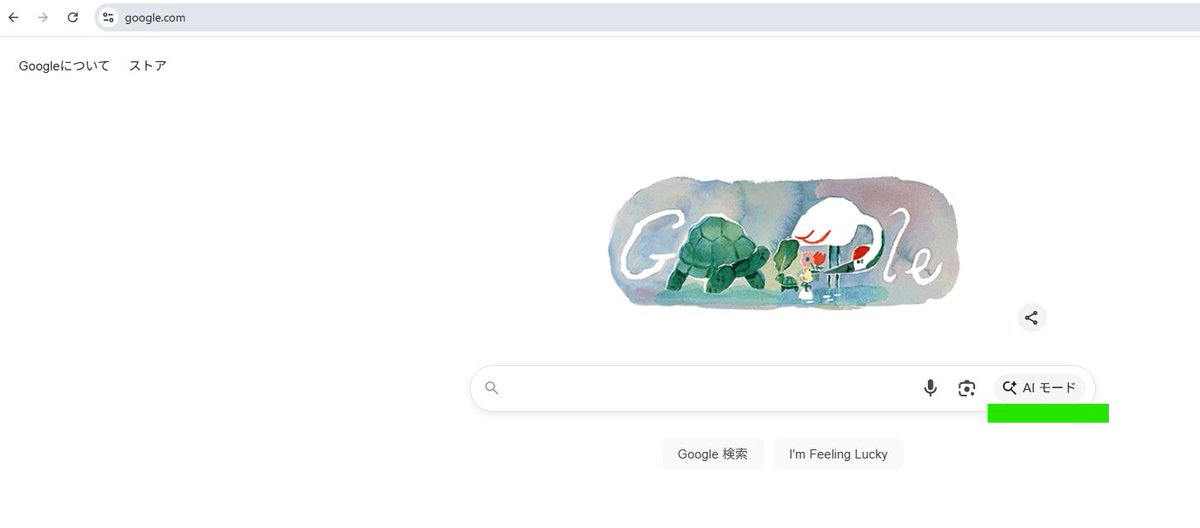Click the white letters "le" in doodle
Screen dimensions: 1200x528
[x=911, y=247]
